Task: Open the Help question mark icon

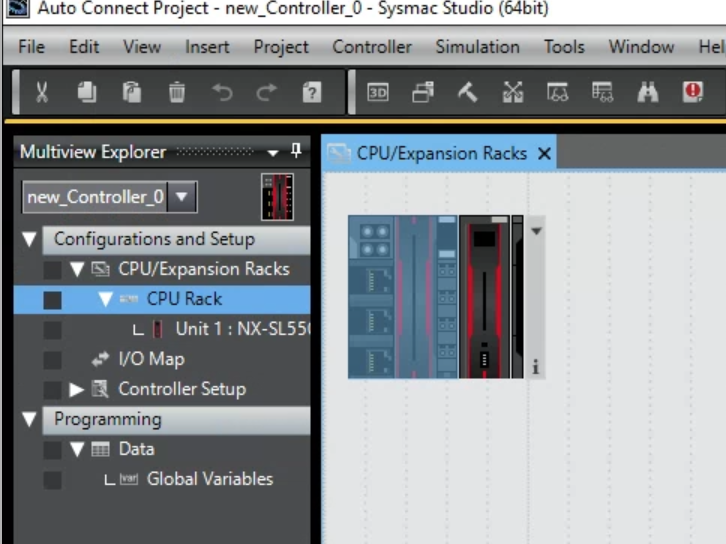Action: pyautogui.click(x=312, y=92)
